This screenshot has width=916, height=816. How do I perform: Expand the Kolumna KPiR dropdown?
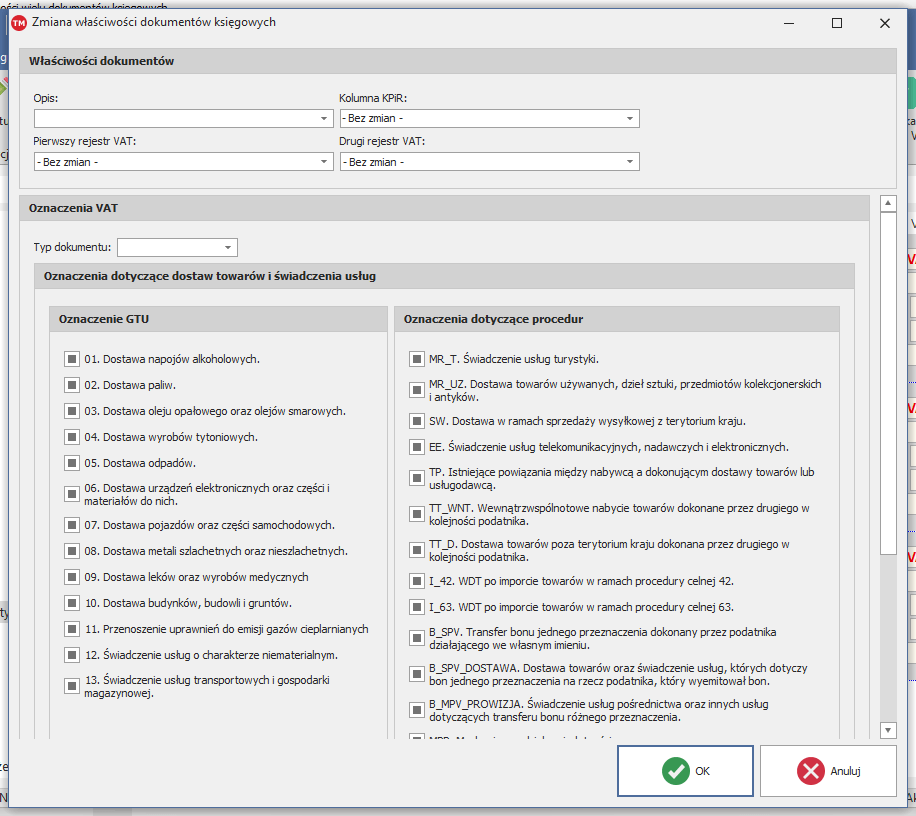pos(630,119)
